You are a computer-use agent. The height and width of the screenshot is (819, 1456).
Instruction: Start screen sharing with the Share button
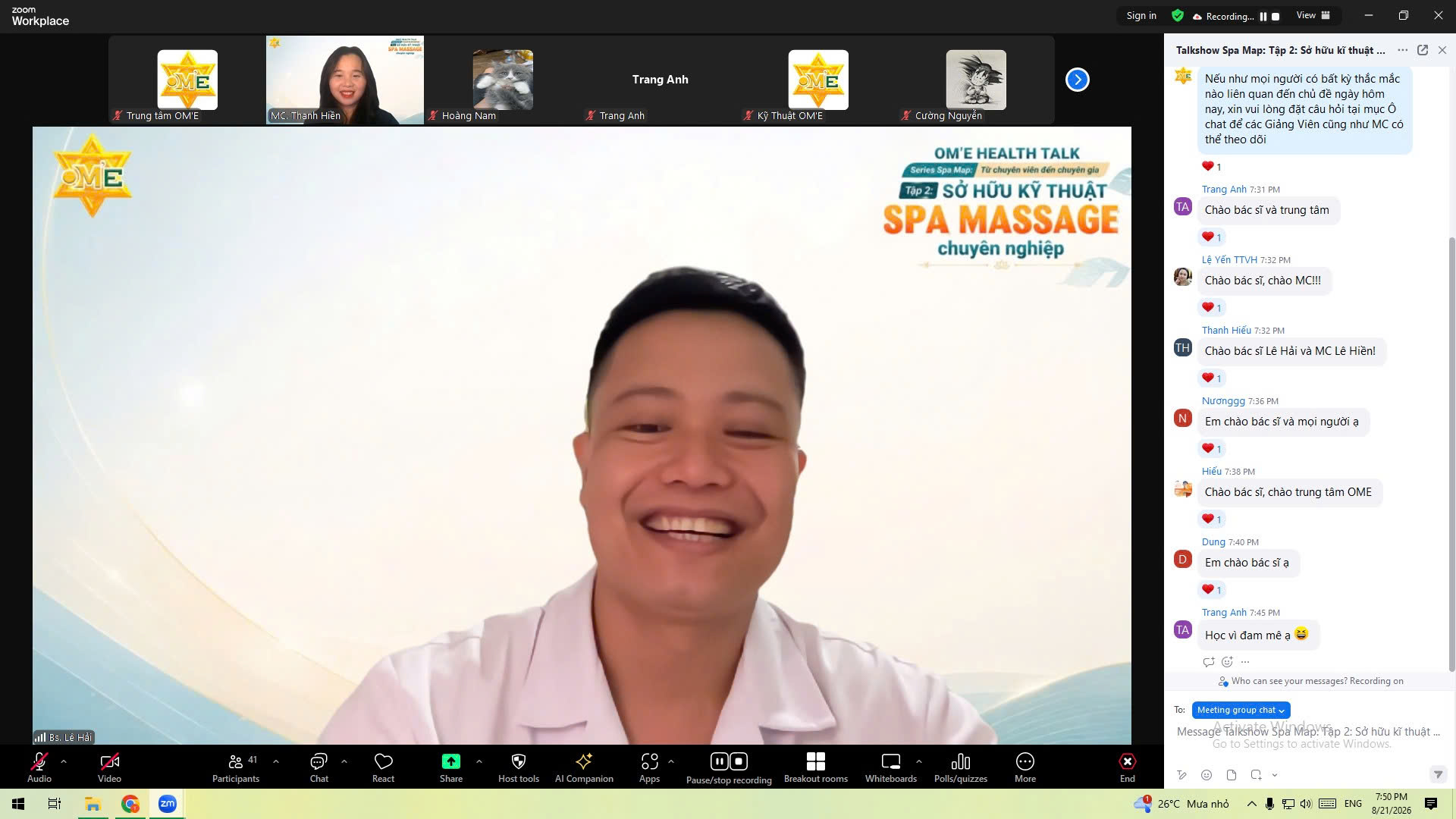tap(450, 767)
